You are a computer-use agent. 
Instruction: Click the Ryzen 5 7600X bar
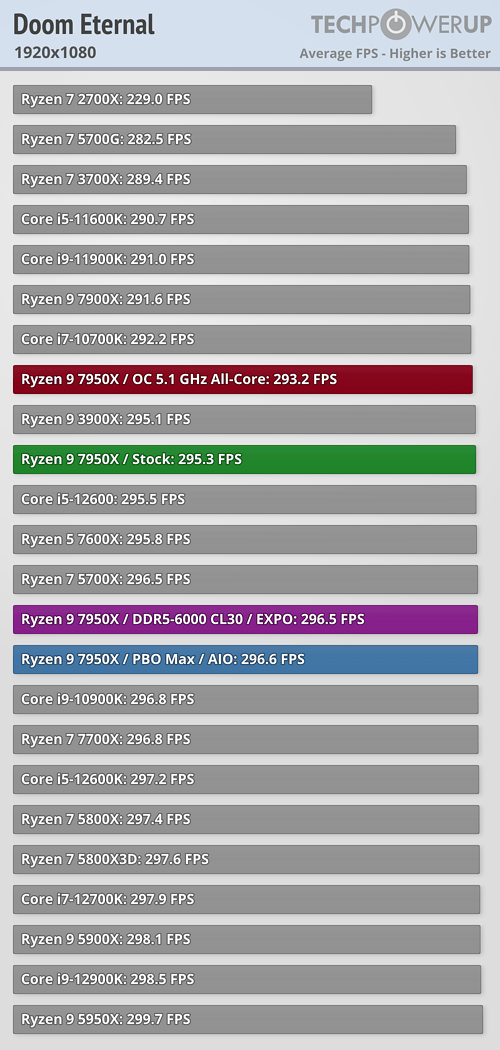pos(245,539)
